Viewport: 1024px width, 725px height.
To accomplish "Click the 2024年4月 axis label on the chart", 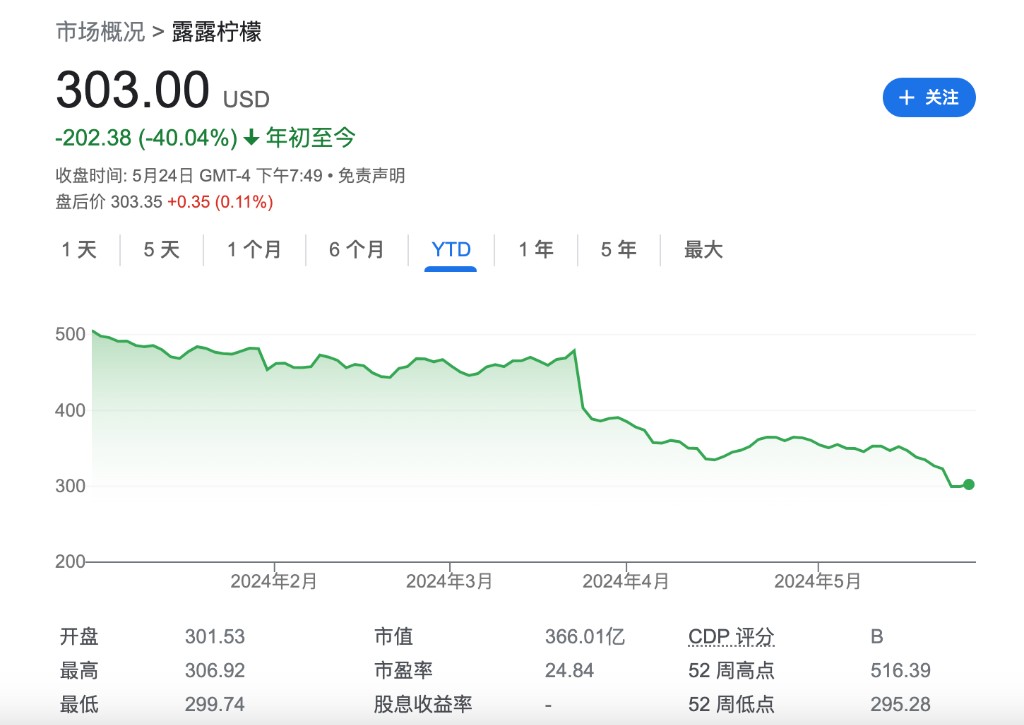I will [625, 581].
